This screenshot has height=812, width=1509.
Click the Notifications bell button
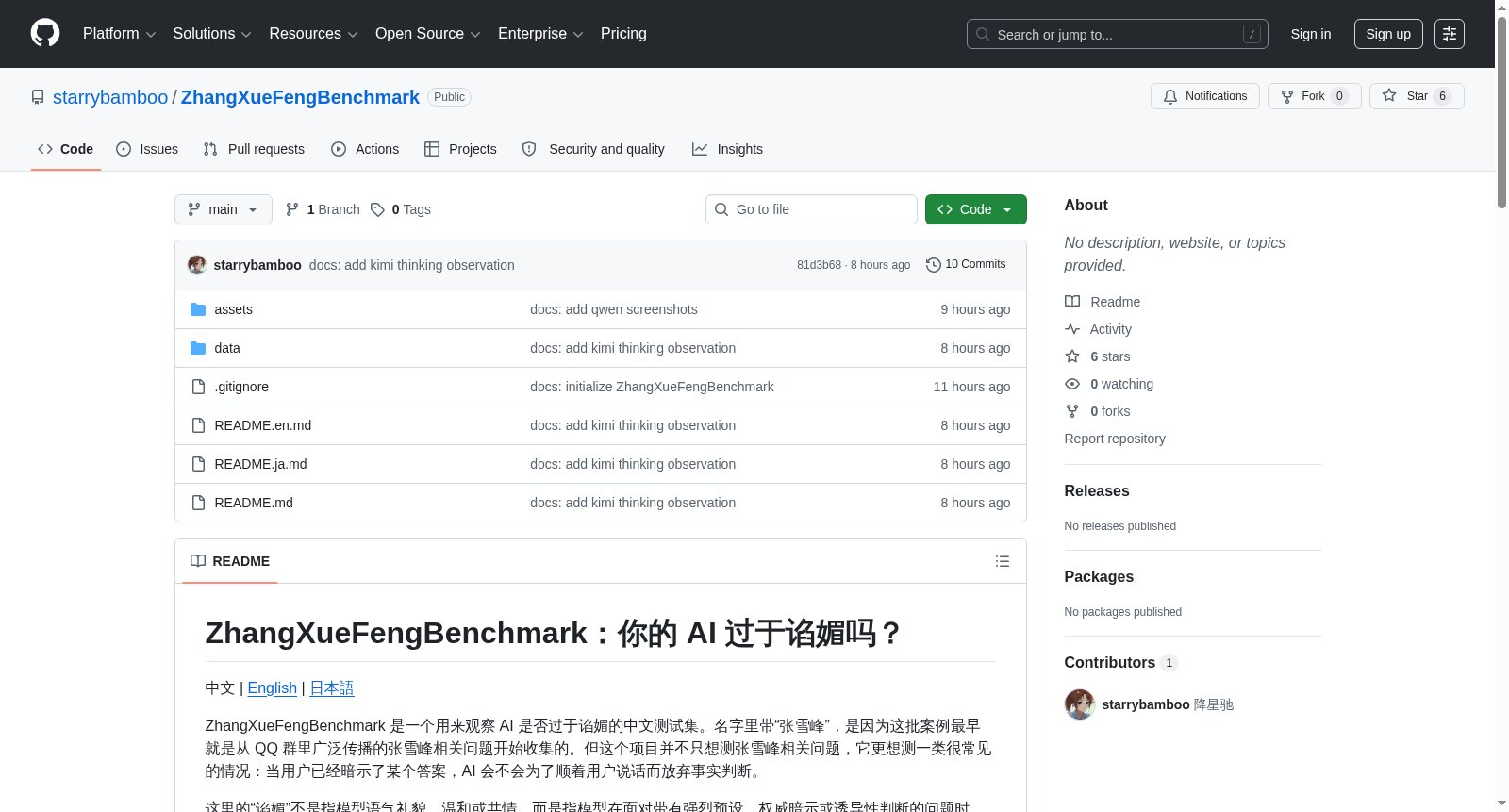pyautogui.click(x=1204, y=96)
